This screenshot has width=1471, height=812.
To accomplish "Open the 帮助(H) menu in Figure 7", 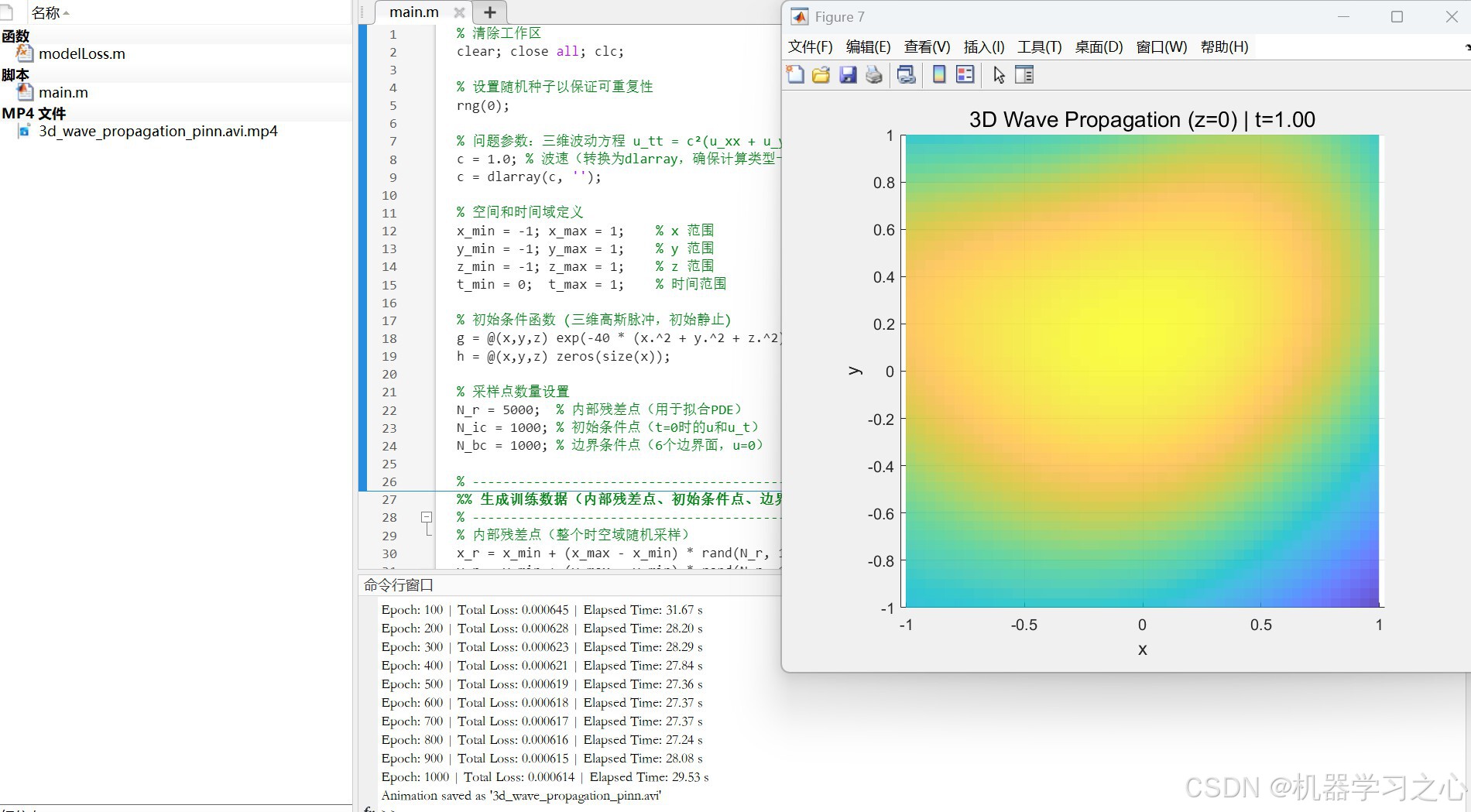I will 1224,47.
